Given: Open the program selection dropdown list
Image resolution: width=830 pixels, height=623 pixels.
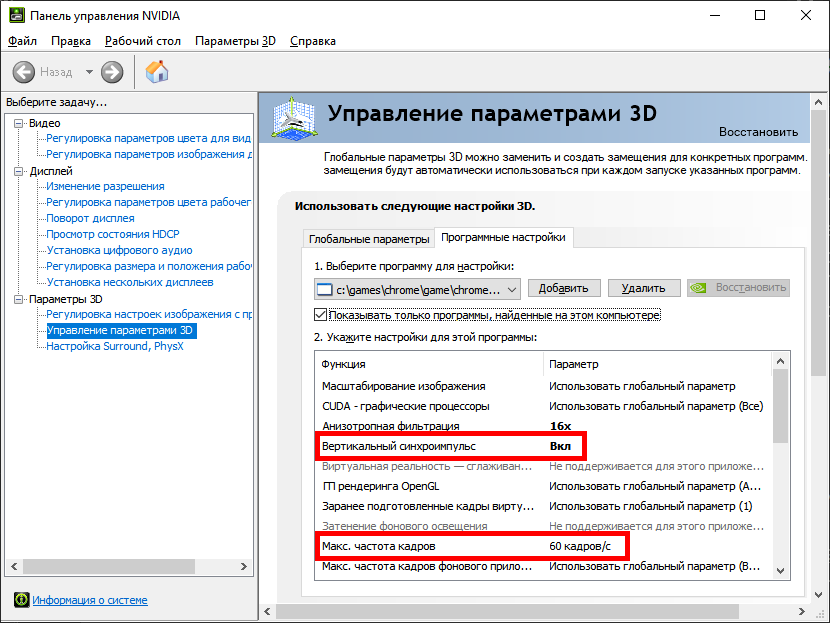Looking at the screenshot, I should (x=512, y=288).
